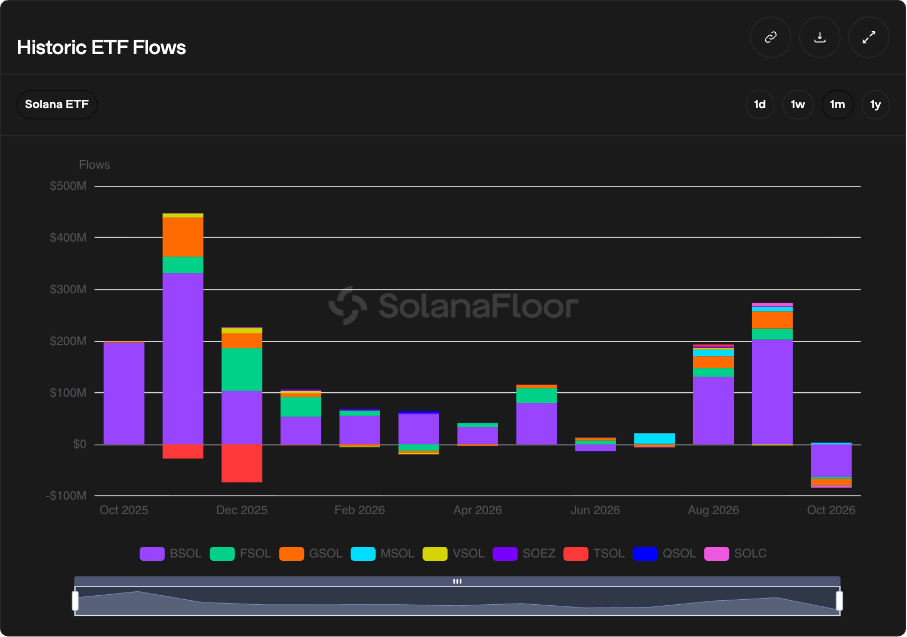Click the green FSOL segment in Dec 2025
The height and width of the screenshot is (637, 907).
(242, 370)
